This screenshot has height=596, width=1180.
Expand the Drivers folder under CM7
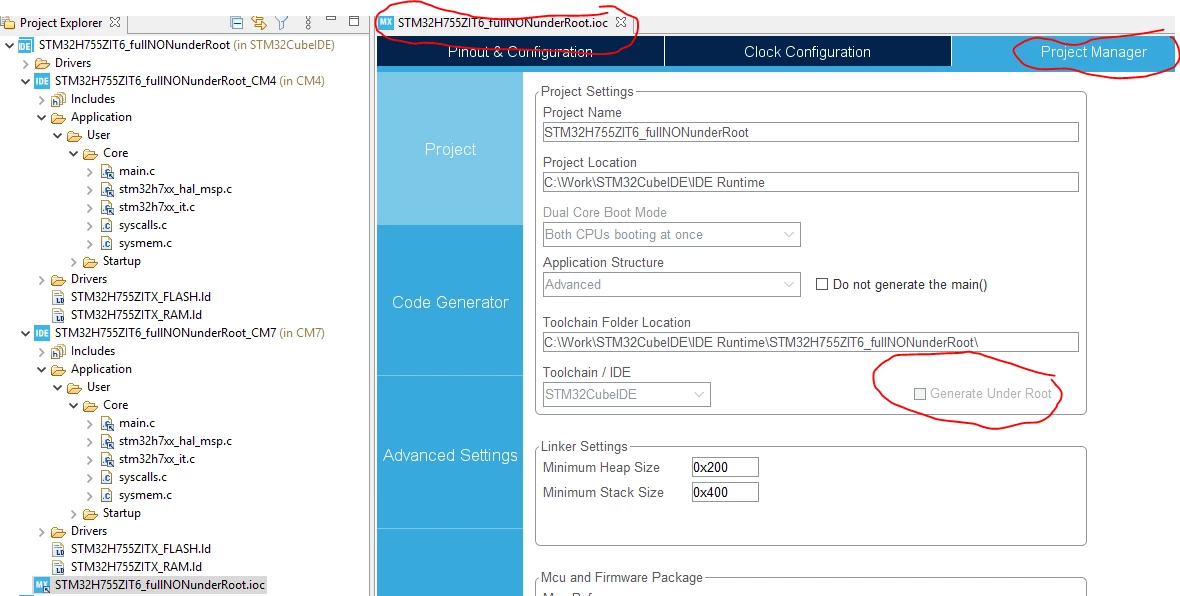(41, 531)
